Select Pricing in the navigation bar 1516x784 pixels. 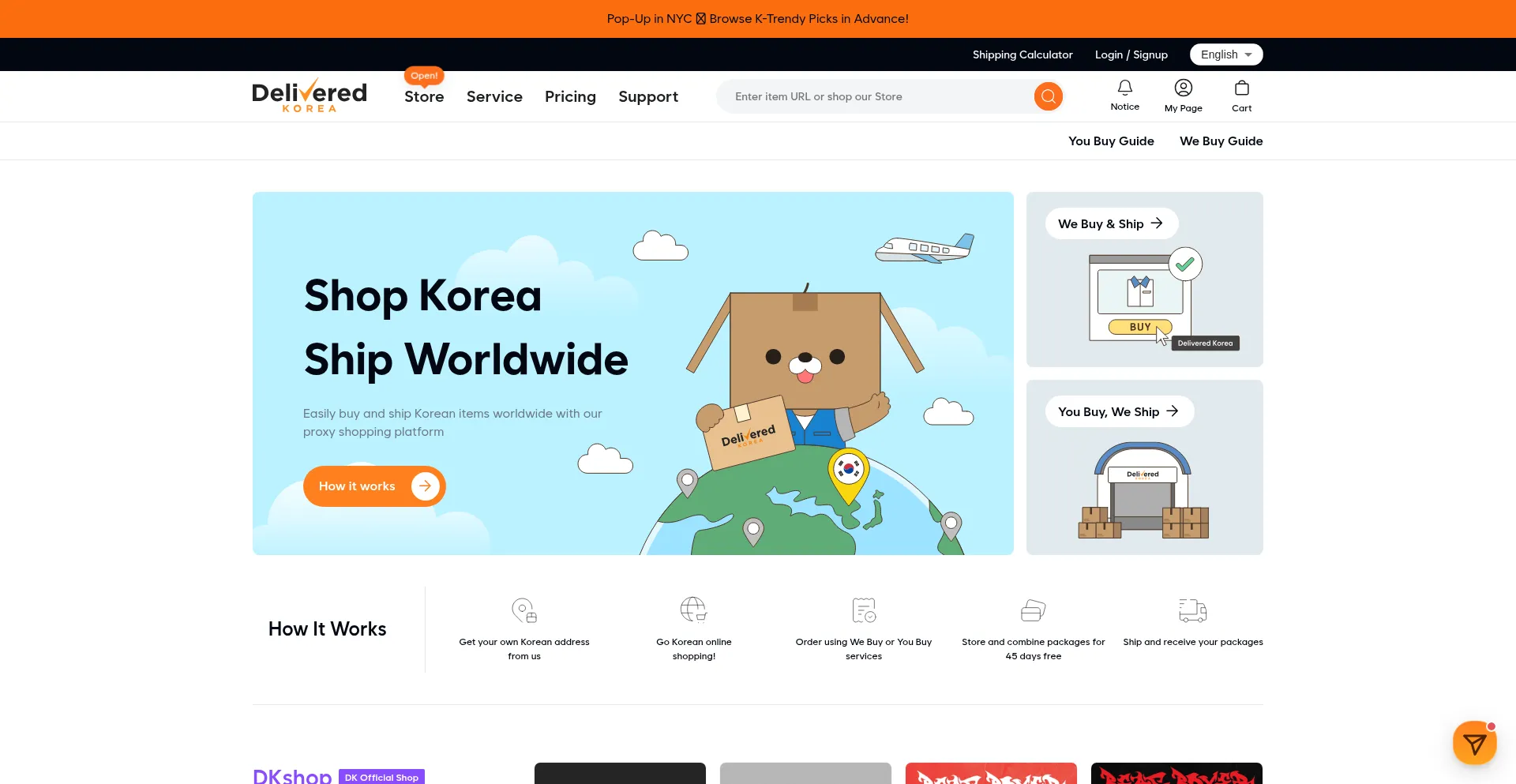click(570, 96)
